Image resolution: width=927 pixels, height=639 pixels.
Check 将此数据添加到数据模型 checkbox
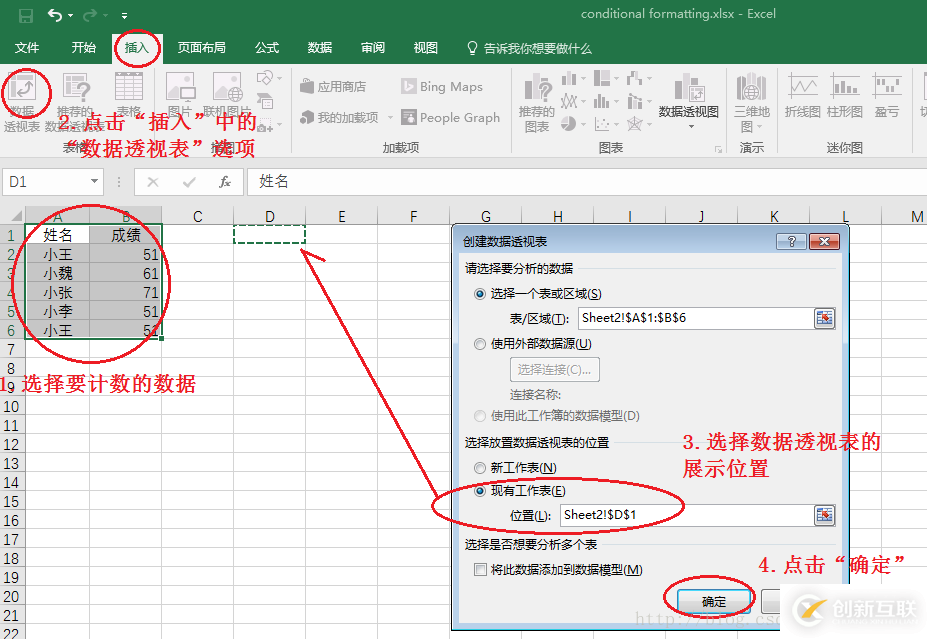(x=481, y=569)
